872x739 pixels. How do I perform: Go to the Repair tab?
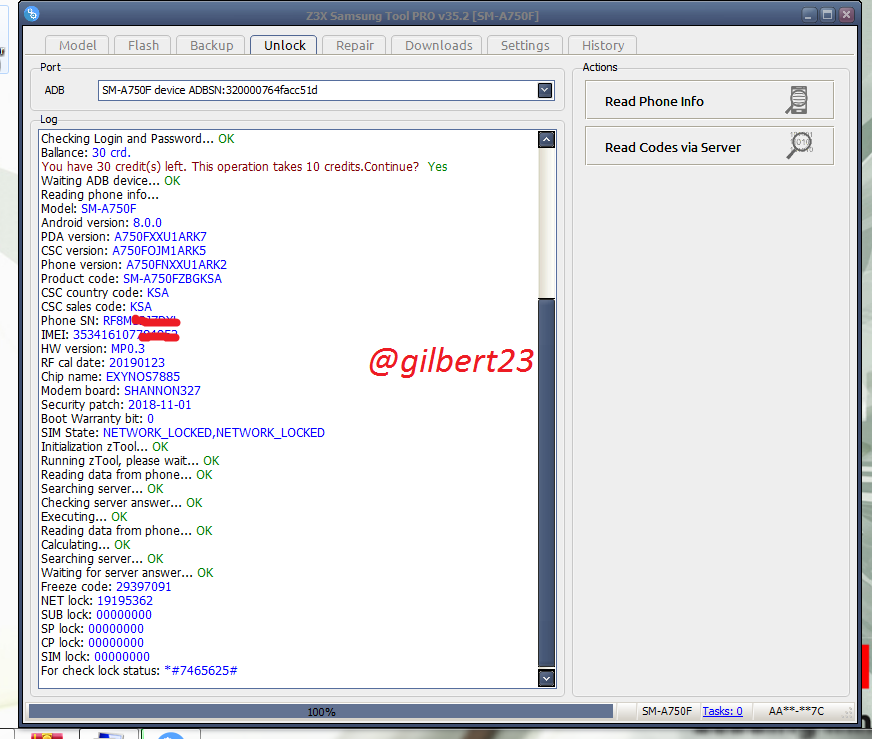click(354, 45)
